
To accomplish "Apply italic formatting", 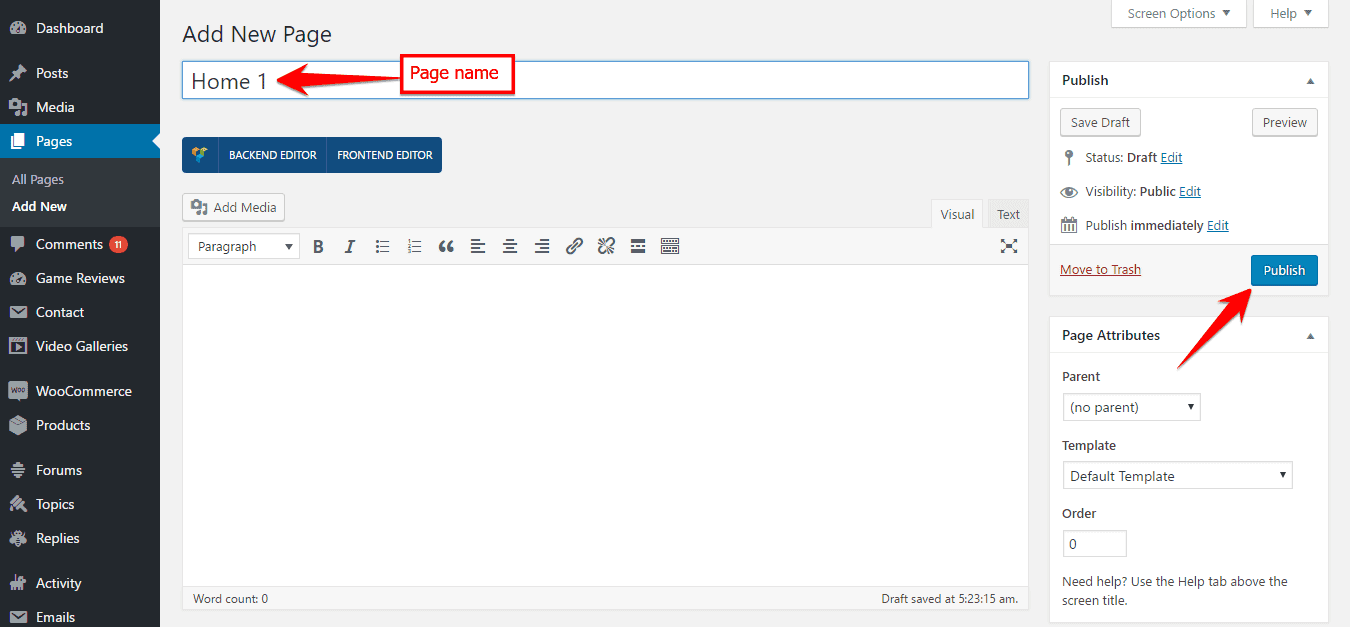I will pyautogui.click(x=350, y=245).
